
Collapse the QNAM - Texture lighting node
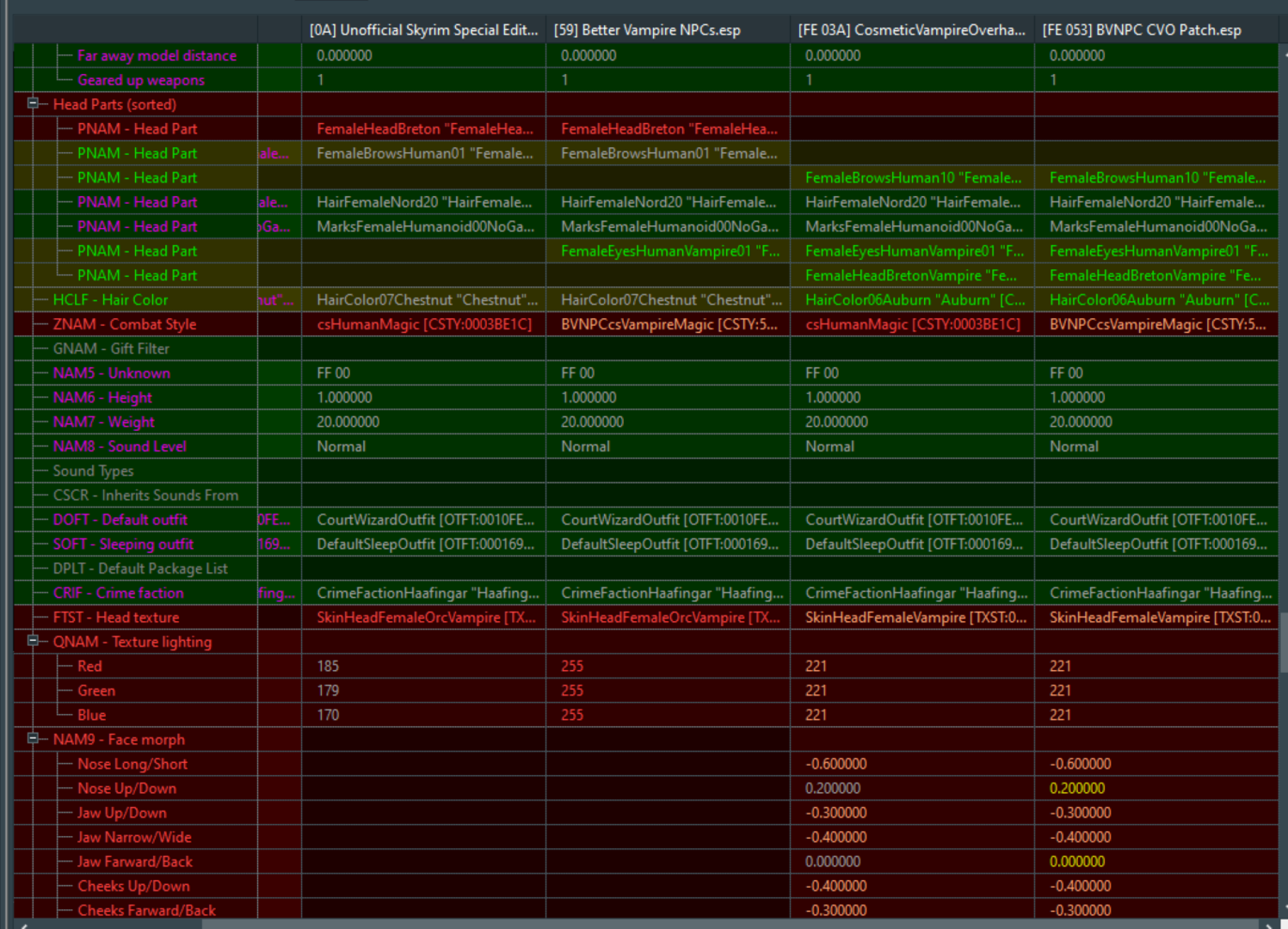33,641
